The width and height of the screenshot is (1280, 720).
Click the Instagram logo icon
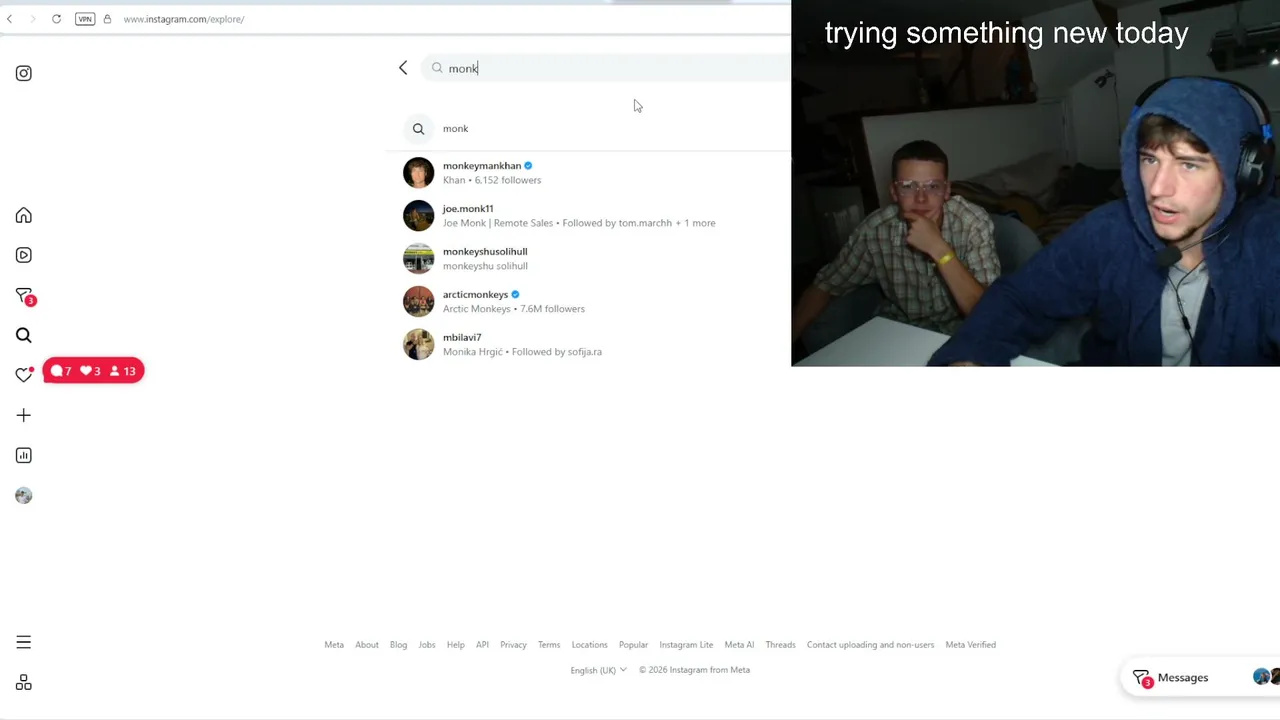point(24,73)
